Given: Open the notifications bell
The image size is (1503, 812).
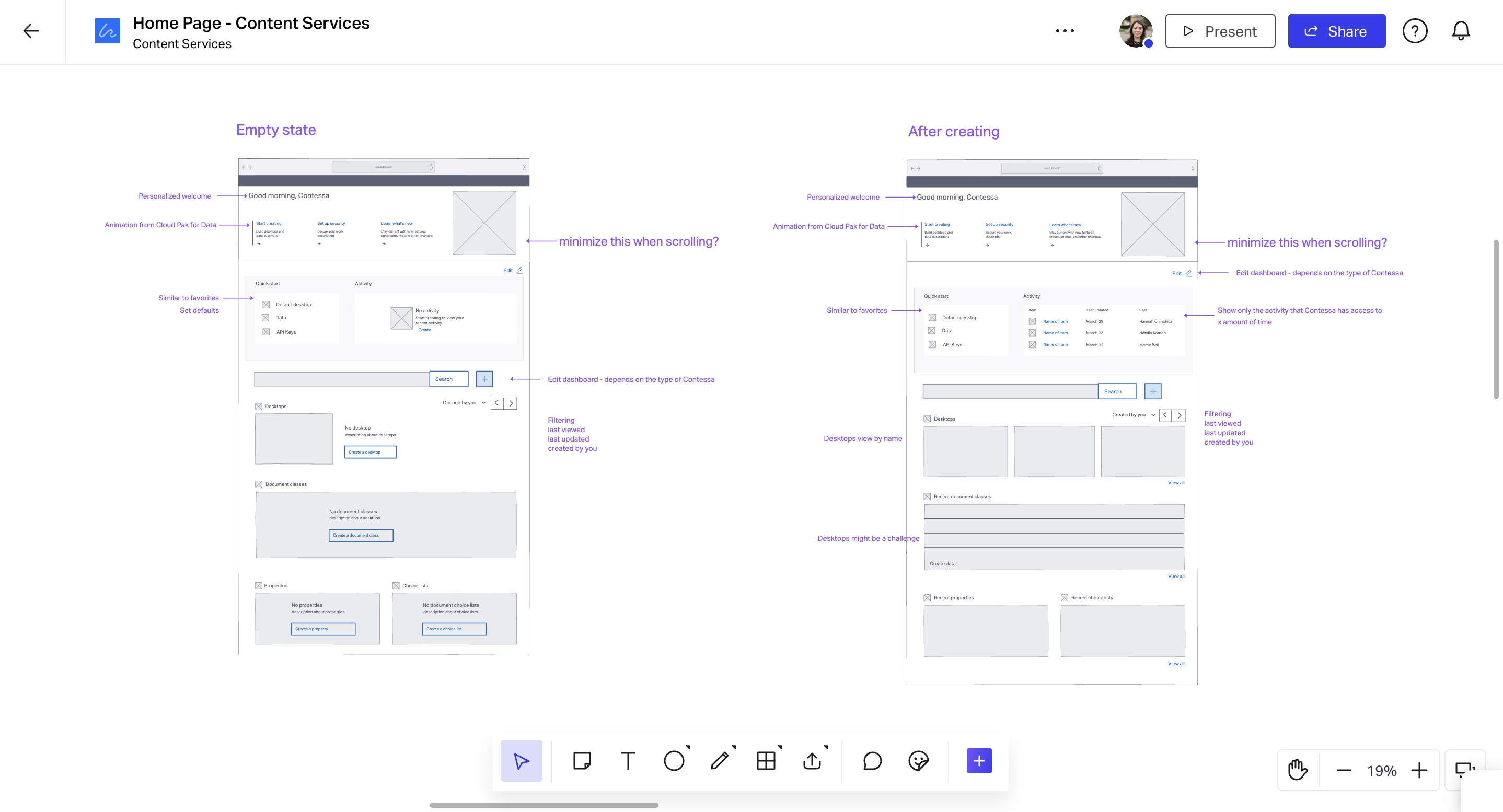Looking at the screenshot, I should (x=1460, y=31).
